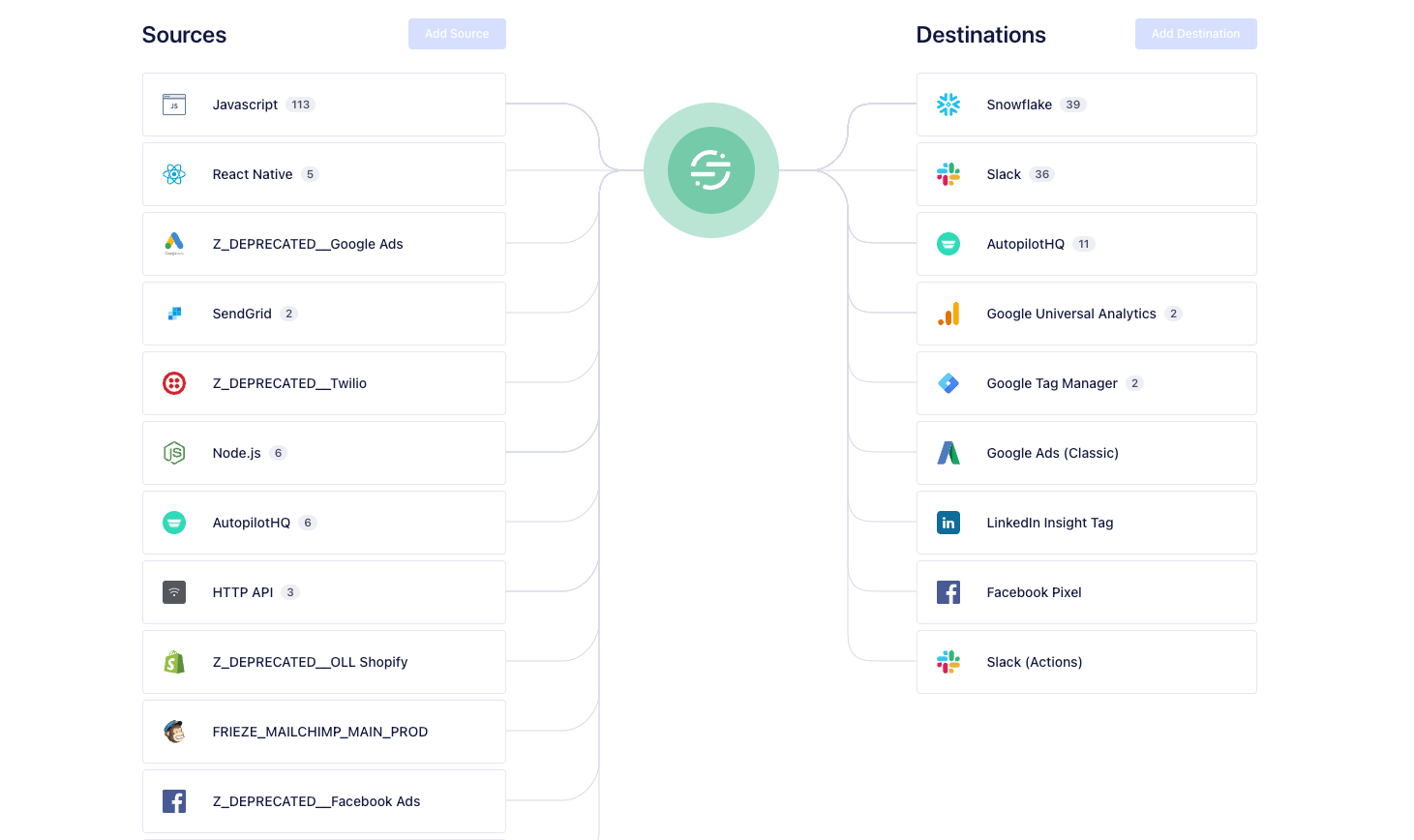
Task: Open LinkedIn Insight Tag destination
Action: point(1087,523)
